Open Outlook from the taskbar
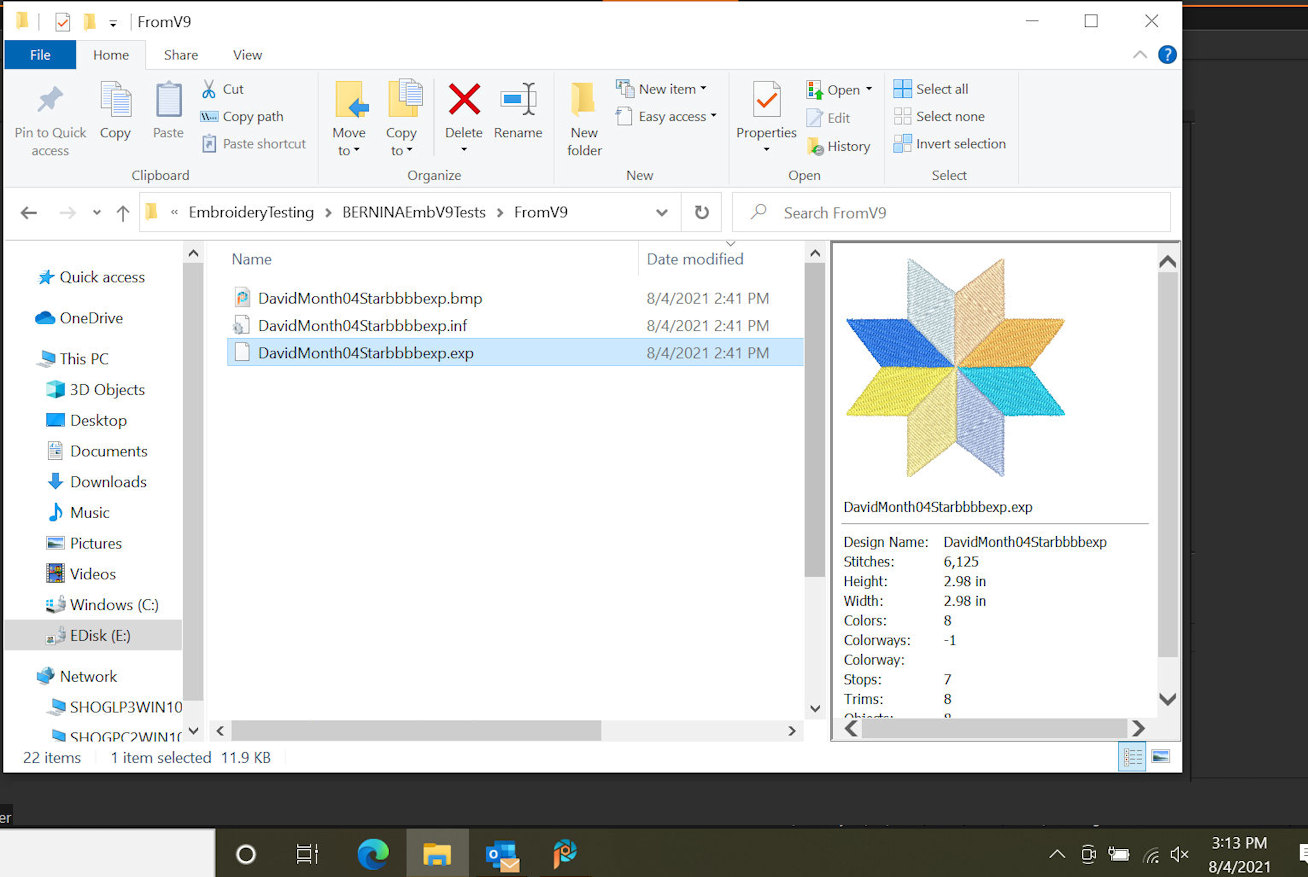This screenshot has height=877, width=1308. (502, 854)
